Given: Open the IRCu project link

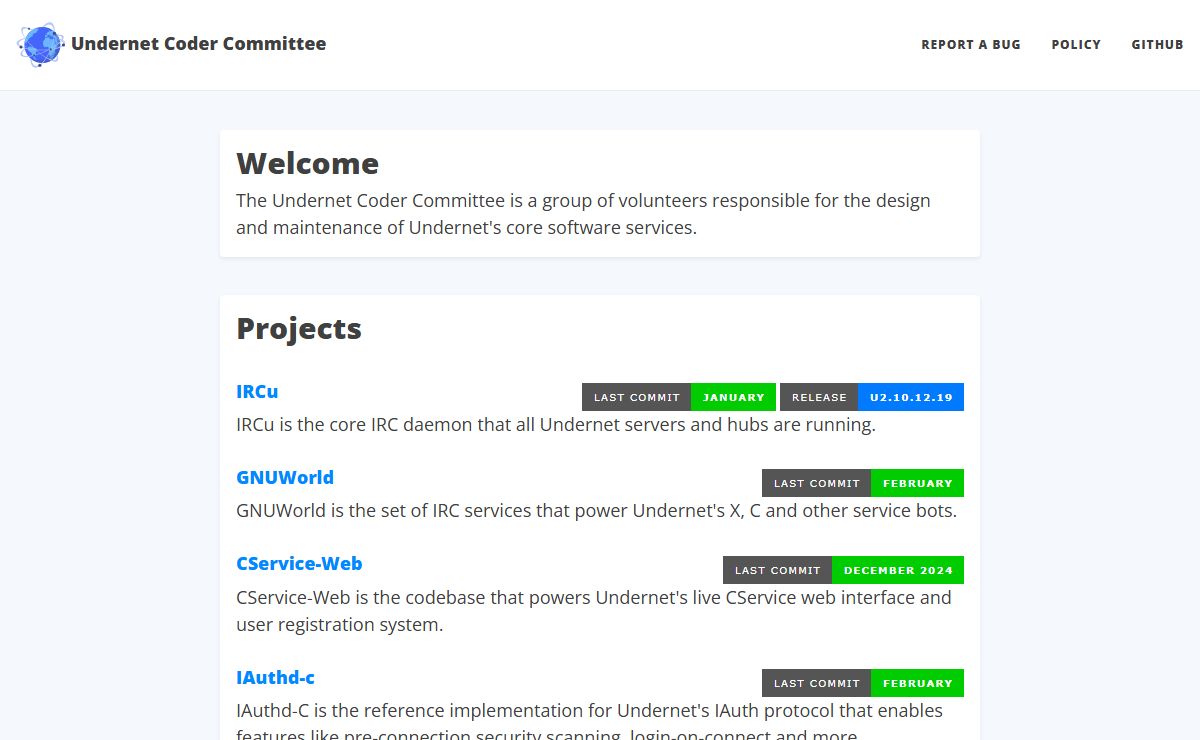Looking at the screenshot, I should click(257, 391).
